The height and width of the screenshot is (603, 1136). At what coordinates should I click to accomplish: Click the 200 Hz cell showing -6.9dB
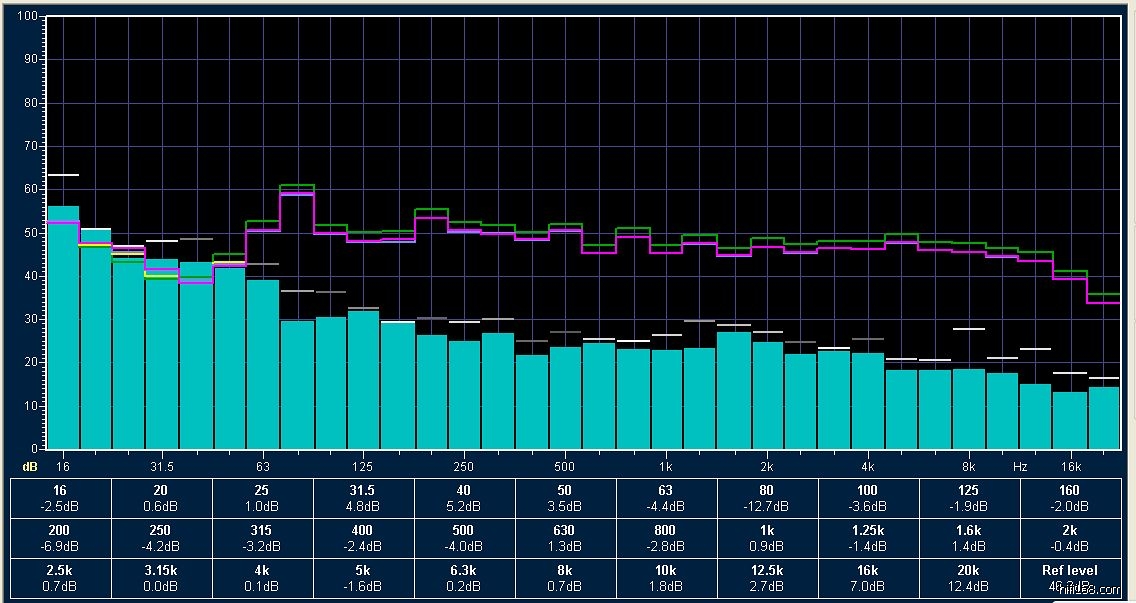60,537
